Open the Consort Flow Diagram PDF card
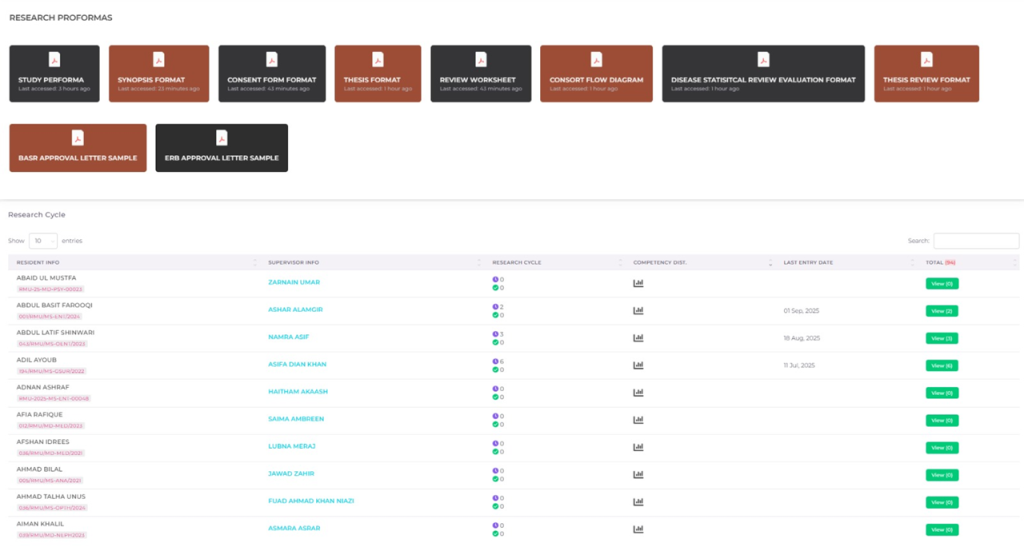 point(596,73)
